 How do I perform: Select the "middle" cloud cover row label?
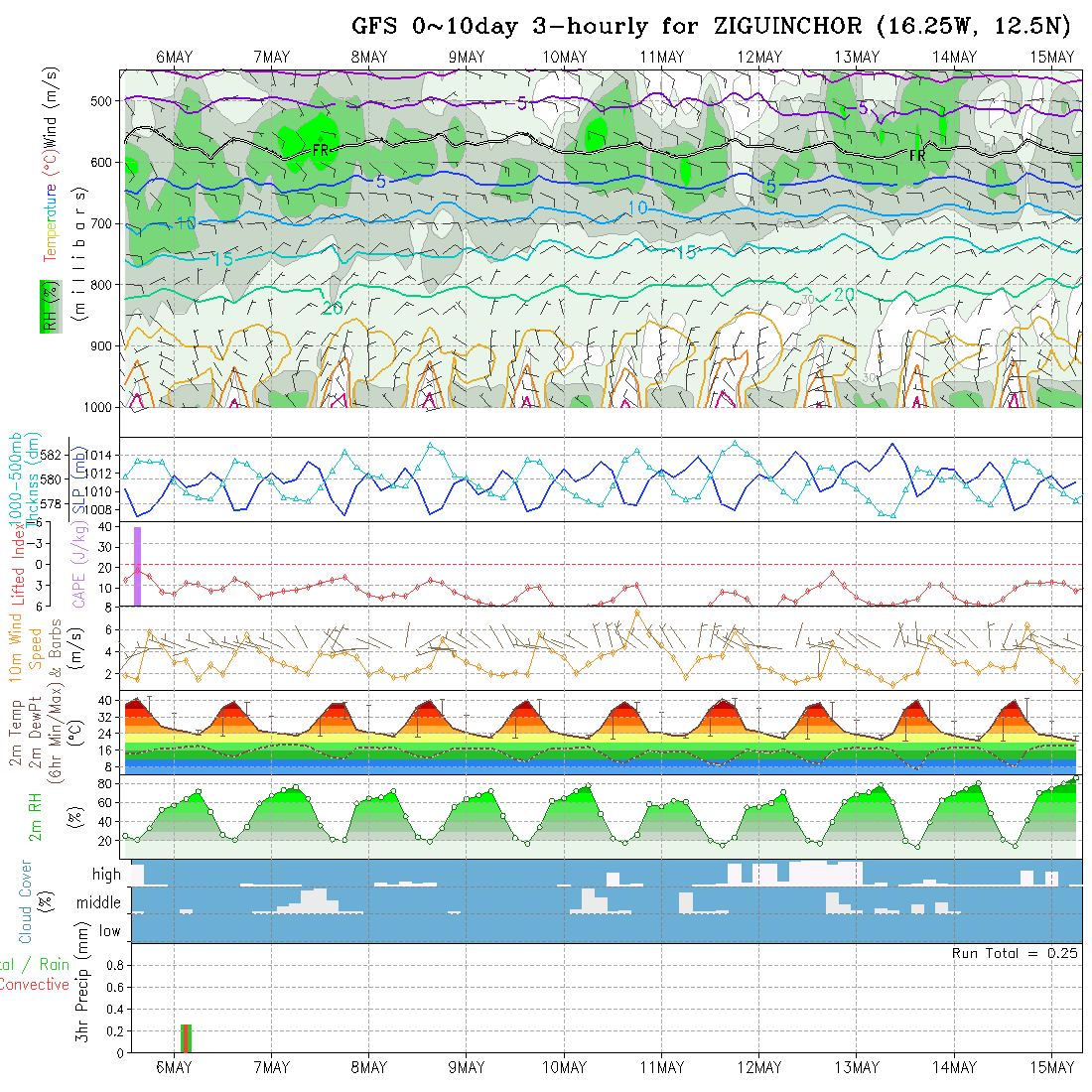point(99,902)
